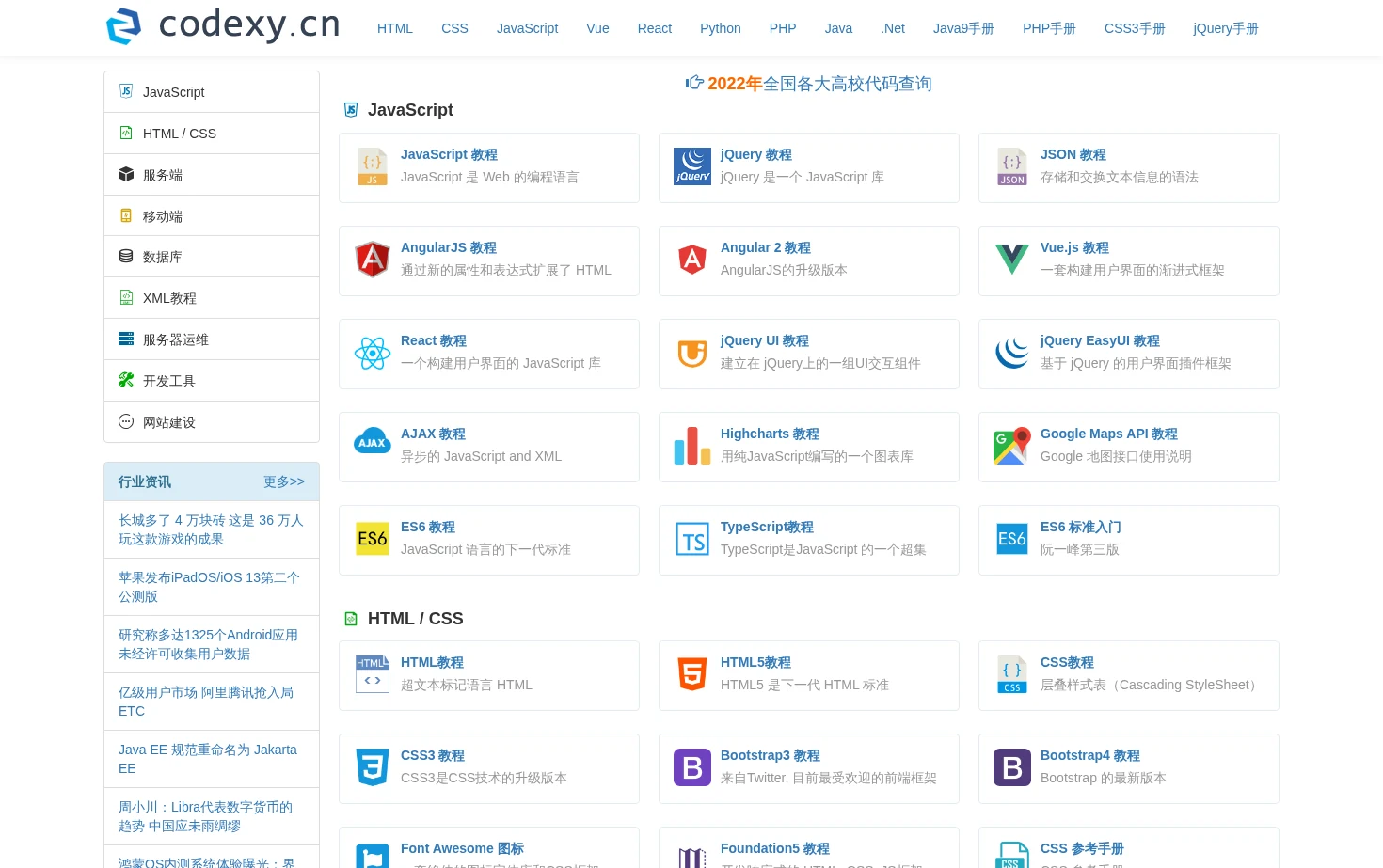
Task: Open the CSS 参考手册 title link
Action: pos(1082,848)
